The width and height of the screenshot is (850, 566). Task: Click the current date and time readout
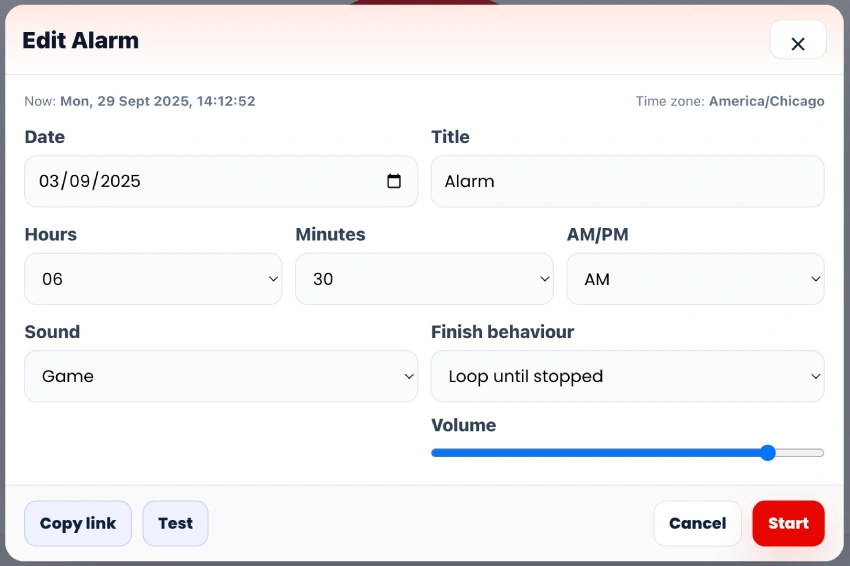pyautogui.click(x=157, y=101)
